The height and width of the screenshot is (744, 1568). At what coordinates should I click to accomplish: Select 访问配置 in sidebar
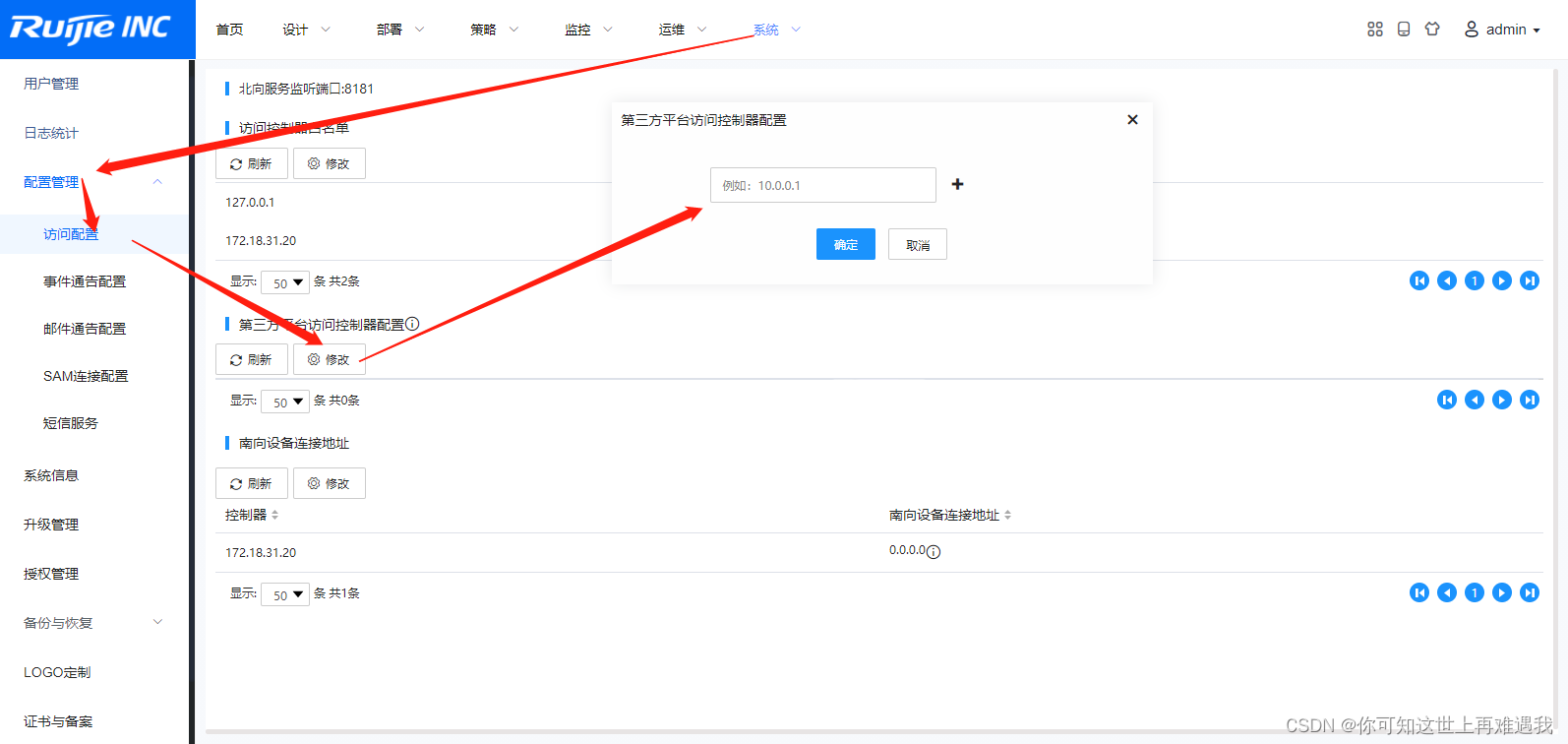coord(71,234)
